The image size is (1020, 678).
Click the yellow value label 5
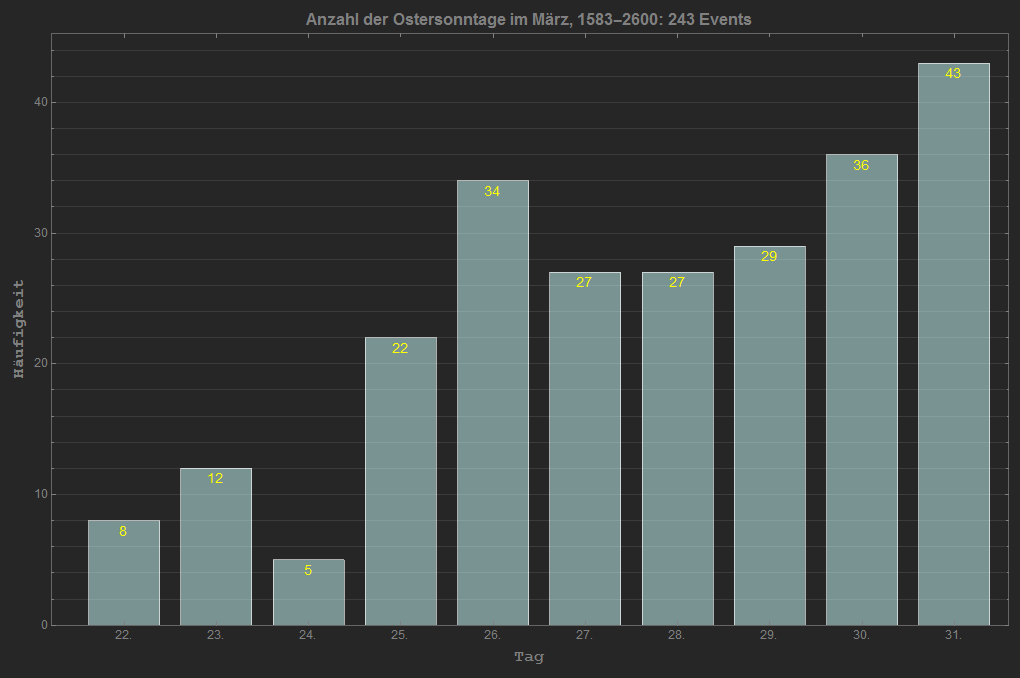coord(308,570)
